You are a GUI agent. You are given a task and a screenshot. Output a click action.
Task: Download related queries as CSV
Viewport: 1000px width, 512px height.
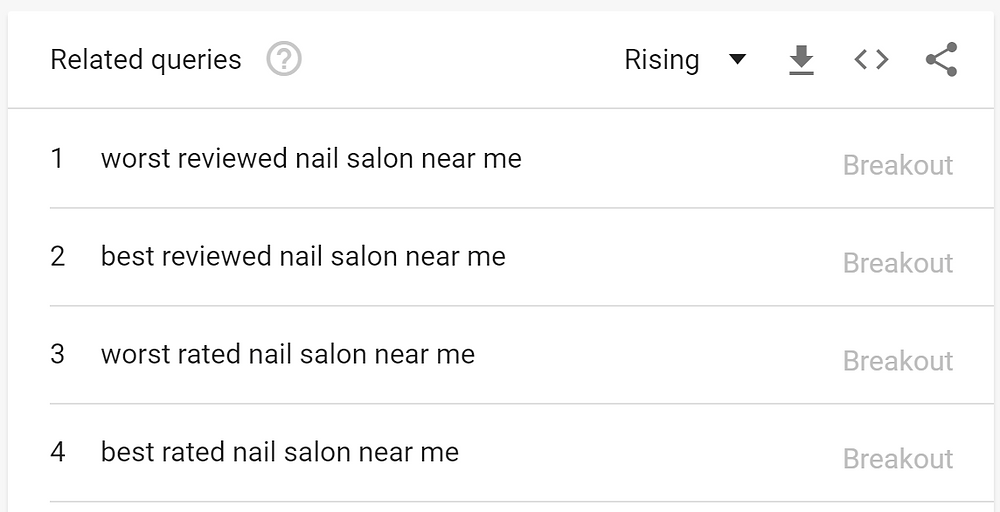tap(801, 60)
